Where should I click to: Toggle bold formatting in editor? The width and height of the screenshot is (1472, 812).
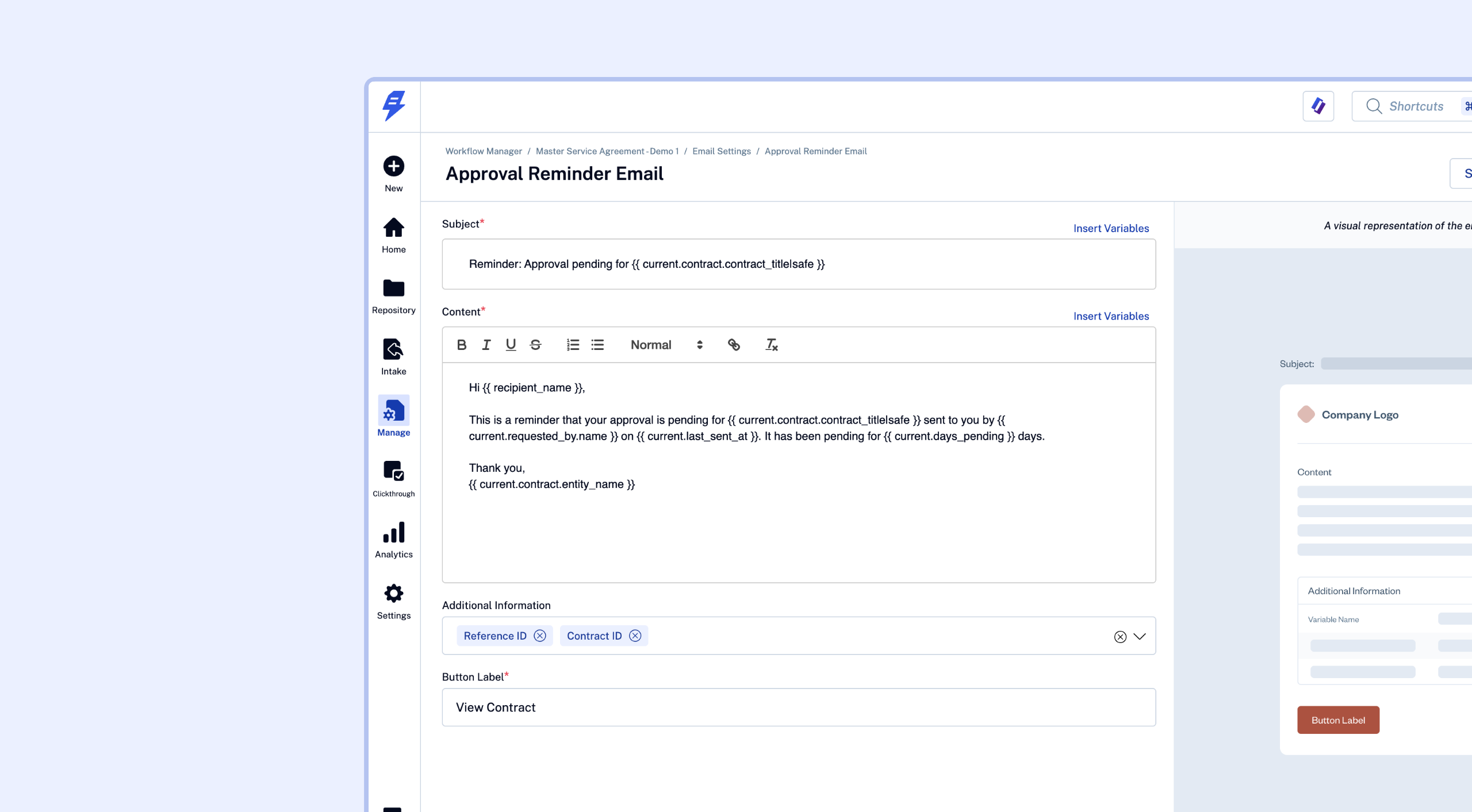[x=461, y=345]
